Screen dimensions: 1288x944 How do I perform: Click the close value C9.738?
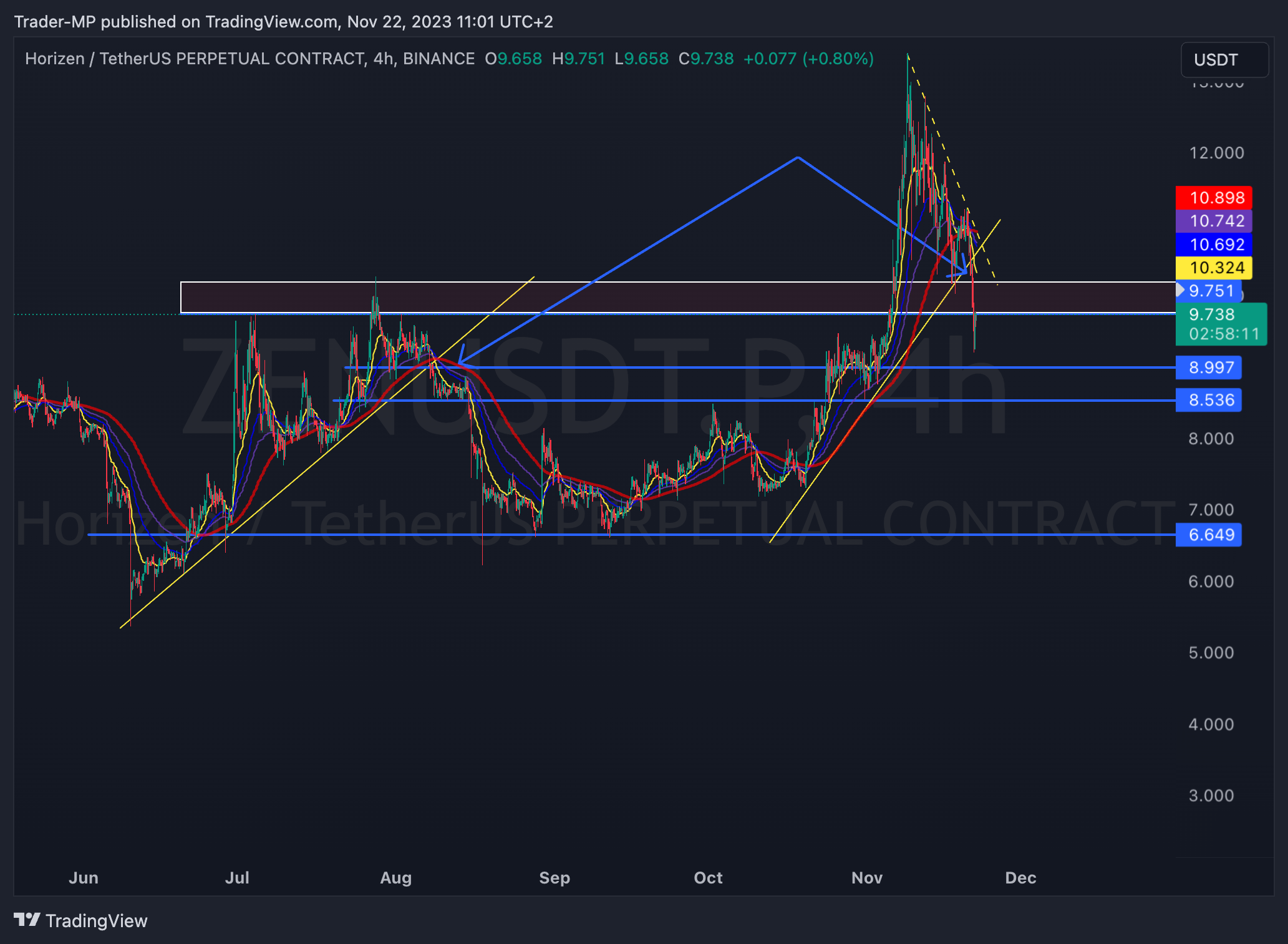(x=706, y=59)
